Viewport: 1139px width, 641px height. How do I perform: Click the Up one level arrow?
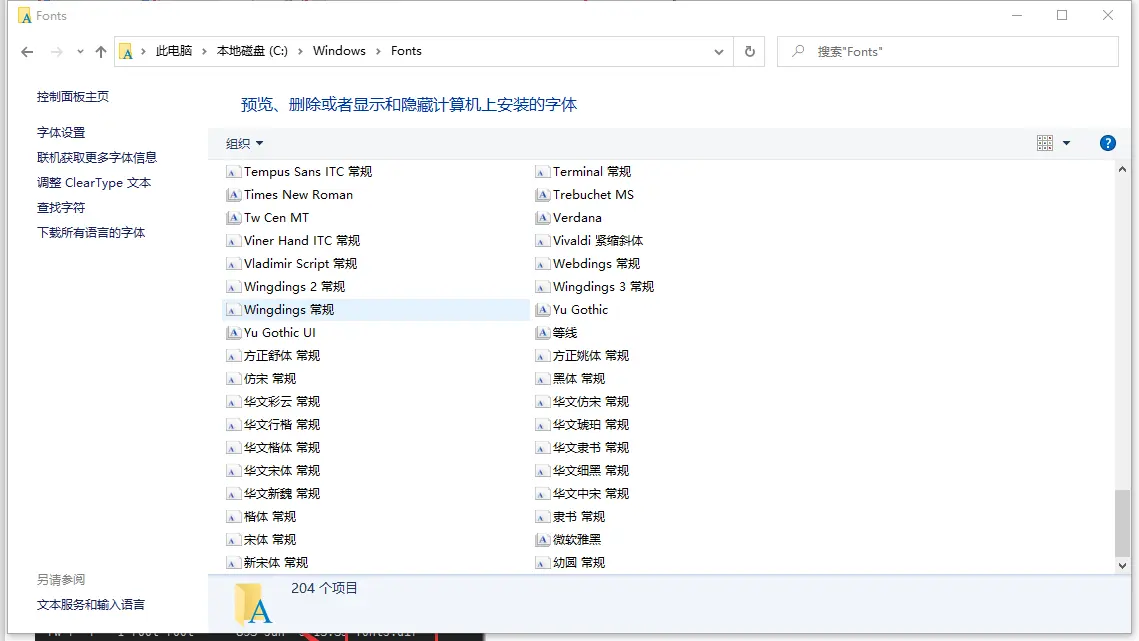pyautogui.click(x=101, y=52)
